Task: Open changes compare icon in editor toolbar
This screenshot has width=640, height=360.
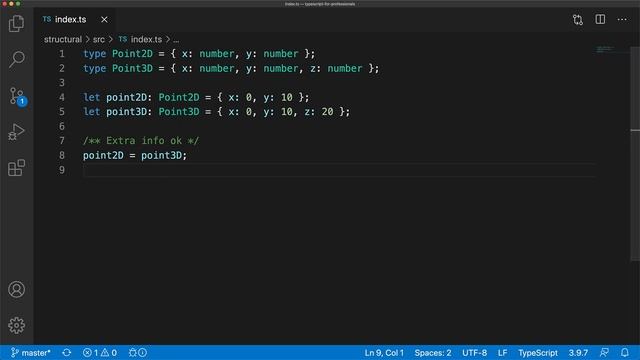Action: click(578, 20)
